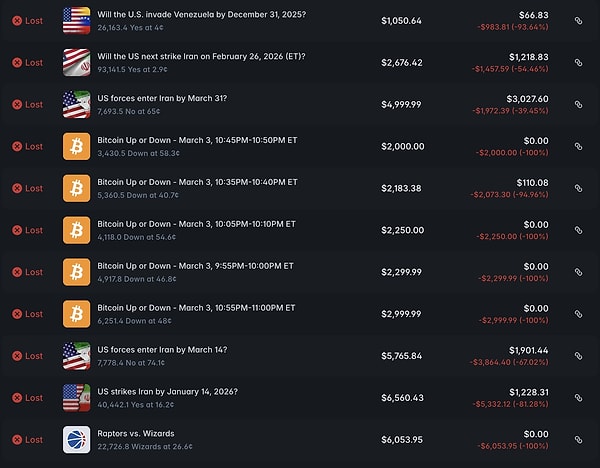Screen dimensions: 600x468
Task: Copy link for Venezuela invasion market row
Action: tap(578, 21)
